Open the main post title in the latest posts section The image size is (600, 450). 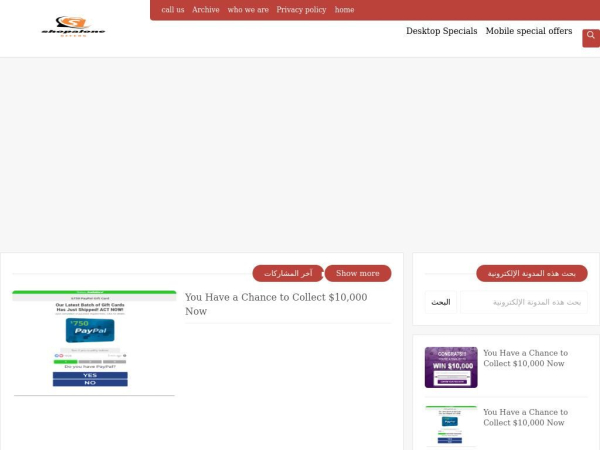coord(276,304)
